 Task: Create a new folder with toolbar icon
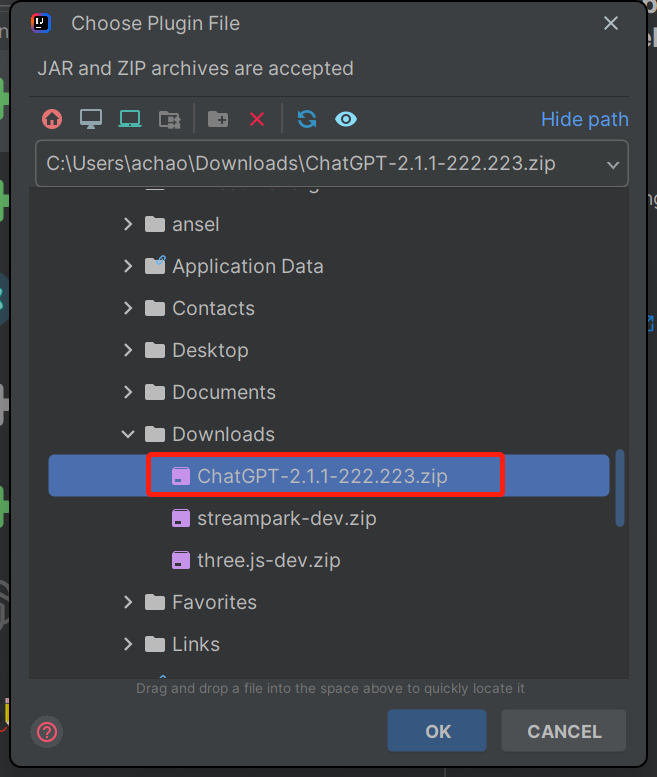pyautogui.click(x=218, y=119)
